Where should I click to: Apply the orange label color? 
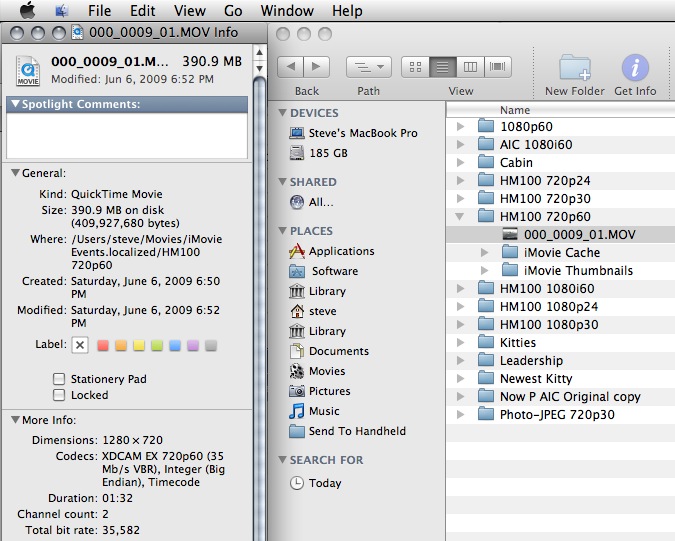click(x=121, y=345)
